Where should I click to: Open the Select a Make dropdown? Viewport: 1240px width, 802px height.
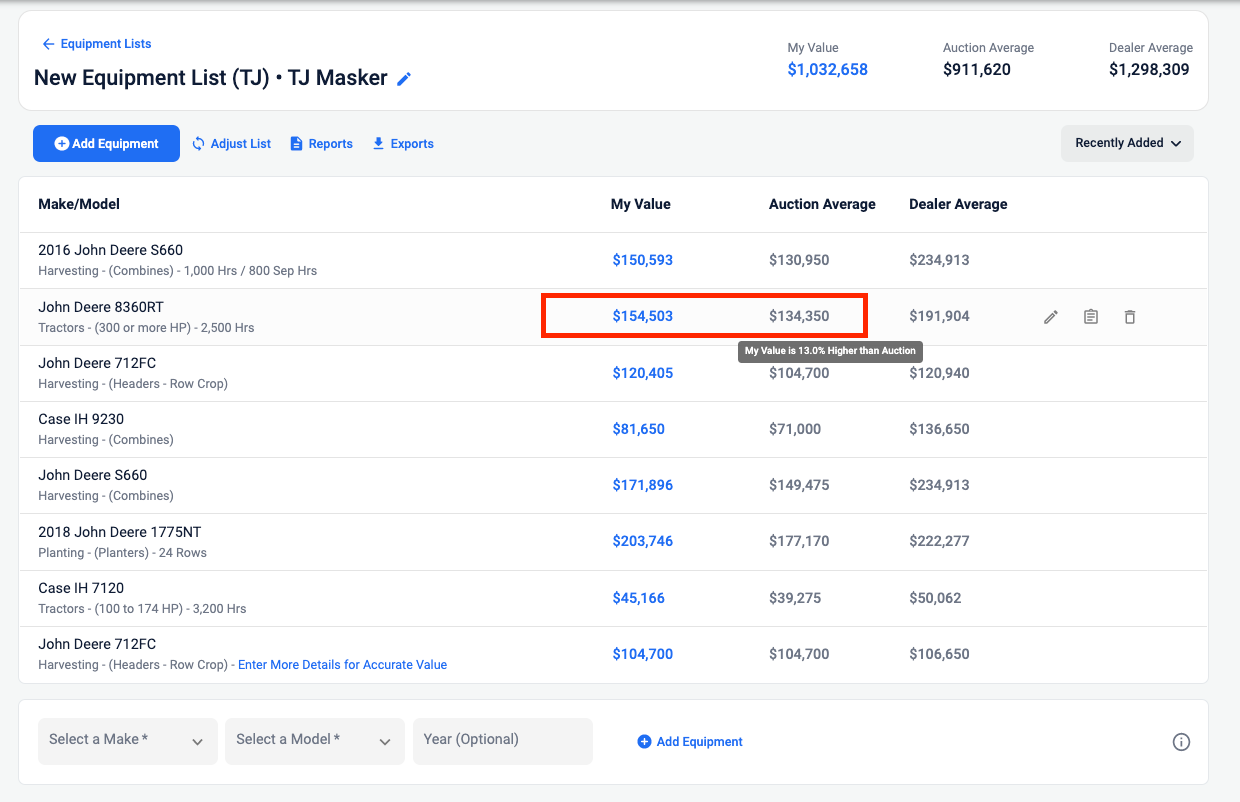point(127,741)
